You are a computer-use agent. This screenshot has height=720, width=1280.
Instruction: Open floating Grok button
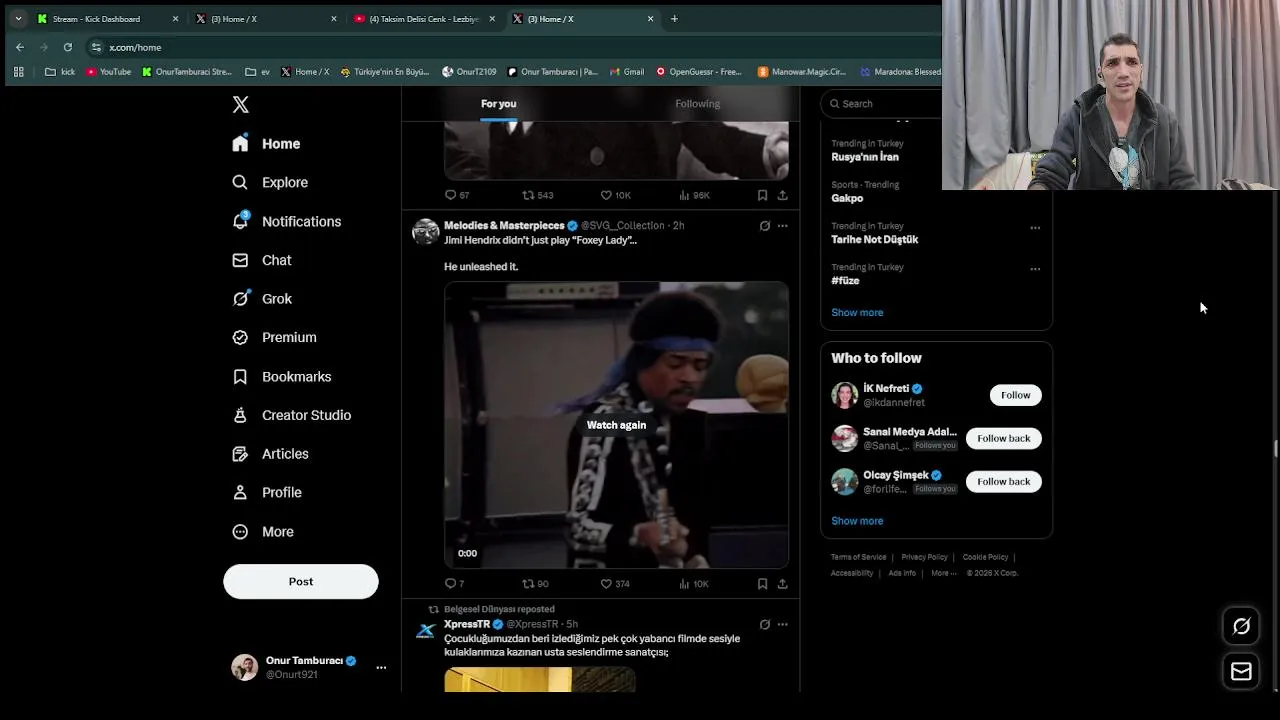(x=1241, y=626)
